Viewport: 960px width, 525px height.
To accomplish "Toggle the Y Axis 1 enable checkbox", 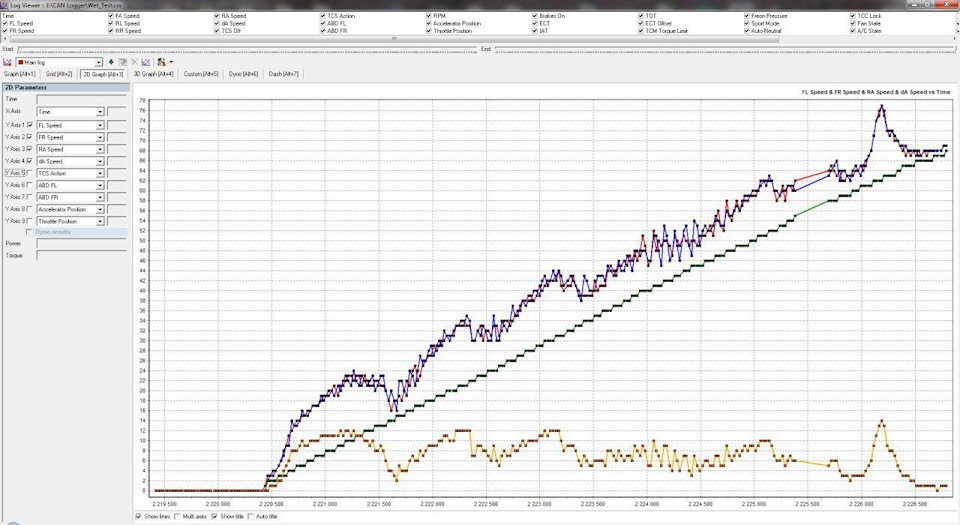I will click(29, 125).
